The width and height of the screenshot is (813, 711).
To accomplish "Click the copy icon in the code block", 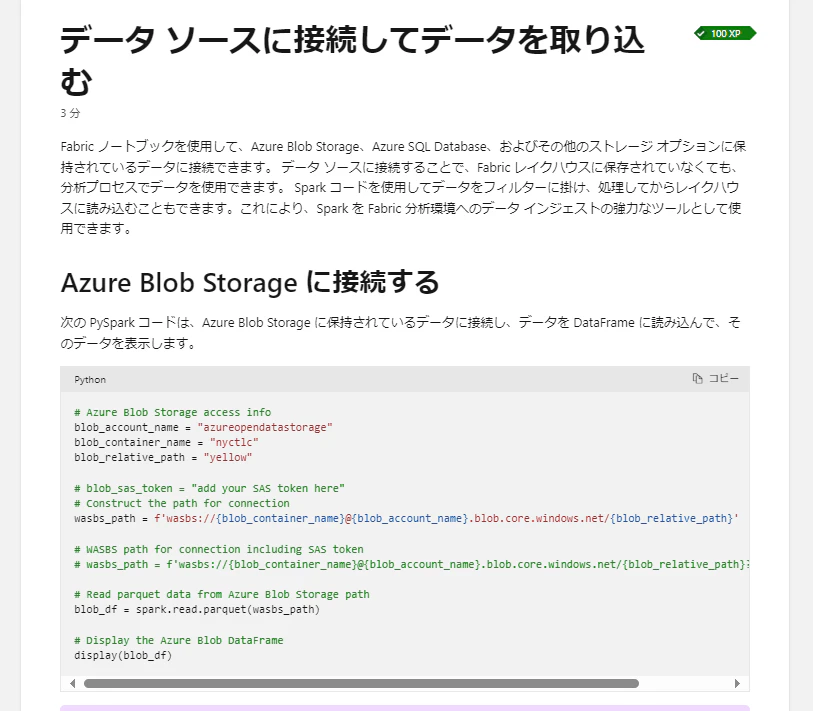I will [697, 379].
